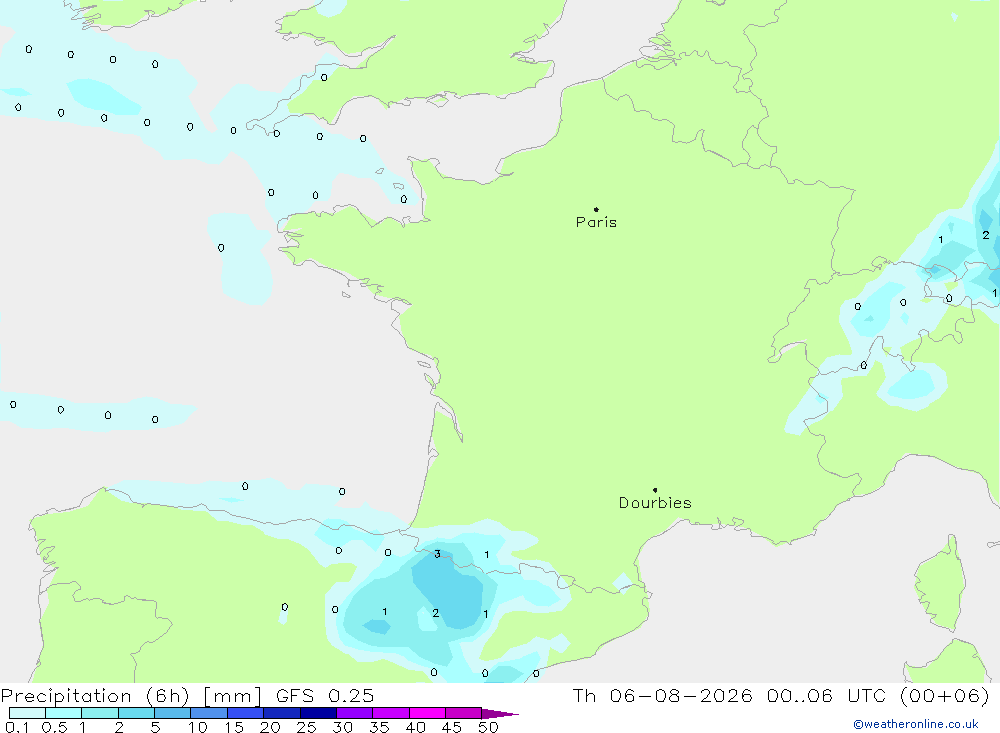
Task: Click the island of Corsica on the map
Action: point(940,586)
